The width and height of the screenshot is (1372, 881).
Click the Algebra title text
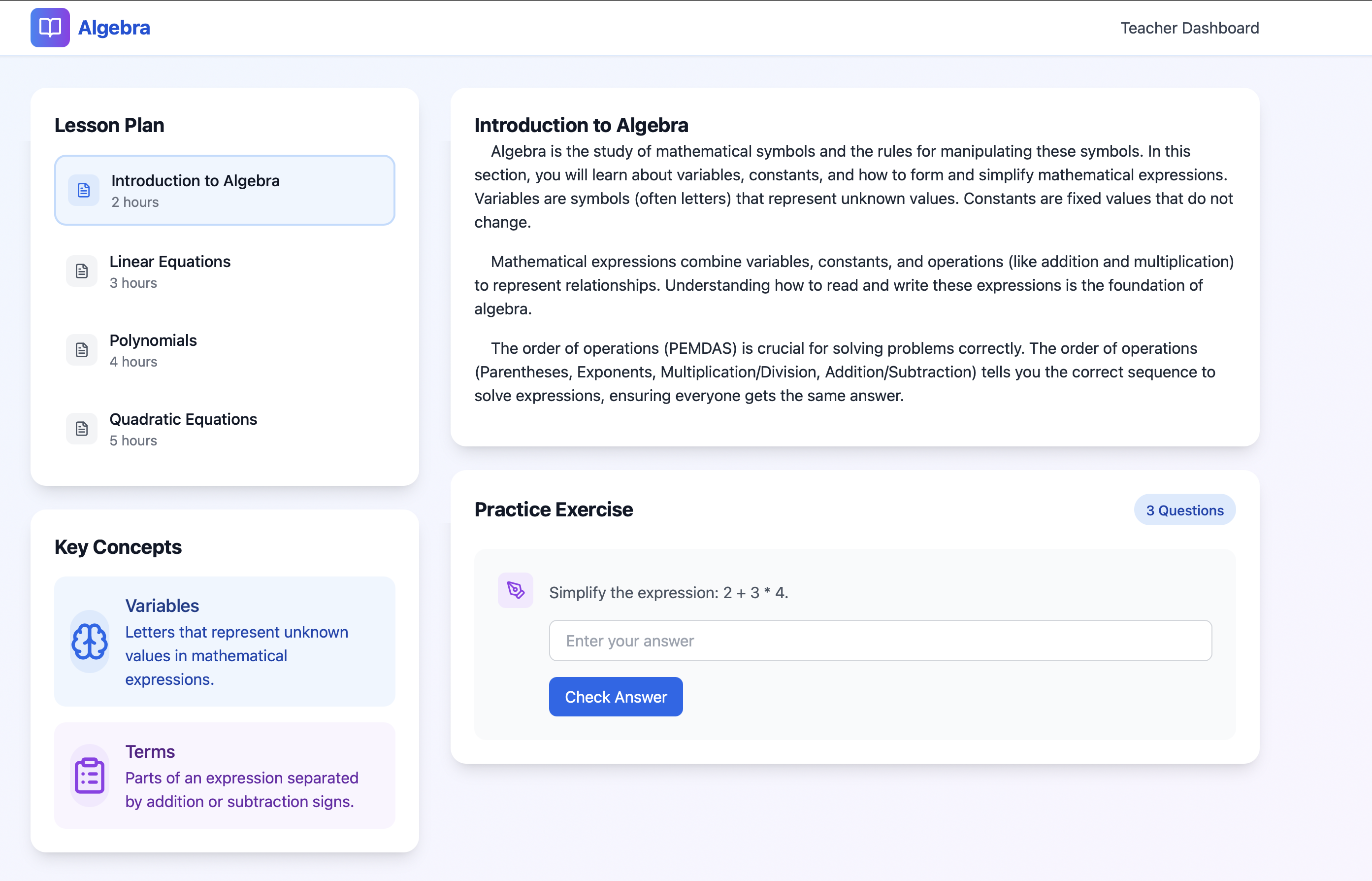[x=114, y=28]
